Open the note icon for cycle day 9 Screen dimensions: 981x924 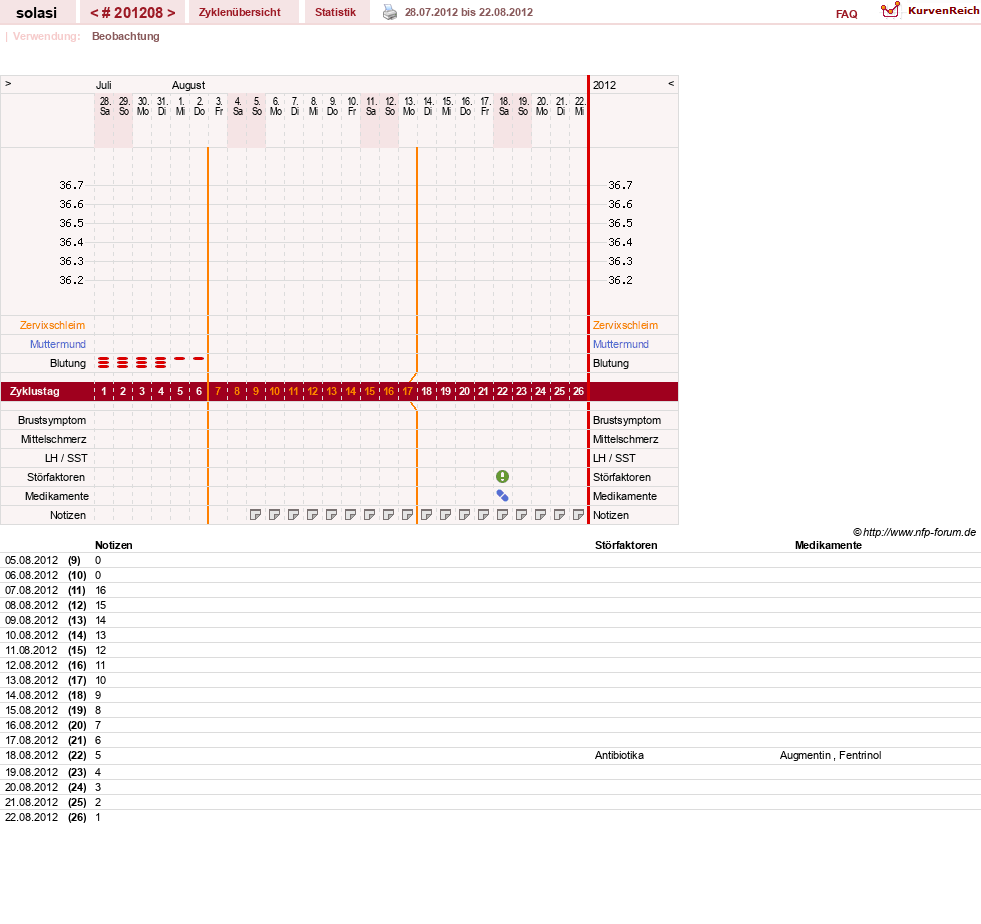point(255,515)
